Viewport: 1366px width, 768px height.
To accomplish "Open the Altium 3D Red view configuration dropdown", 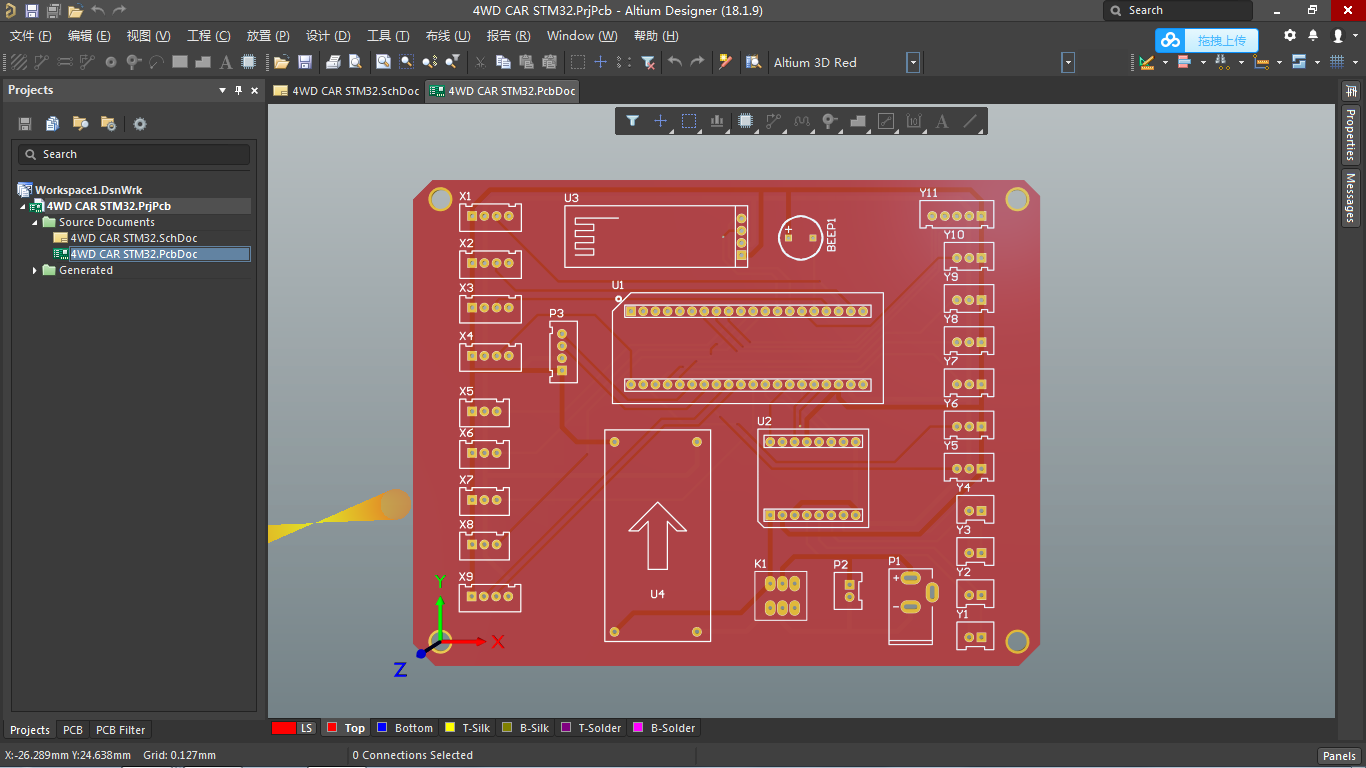I will [913, 62].
